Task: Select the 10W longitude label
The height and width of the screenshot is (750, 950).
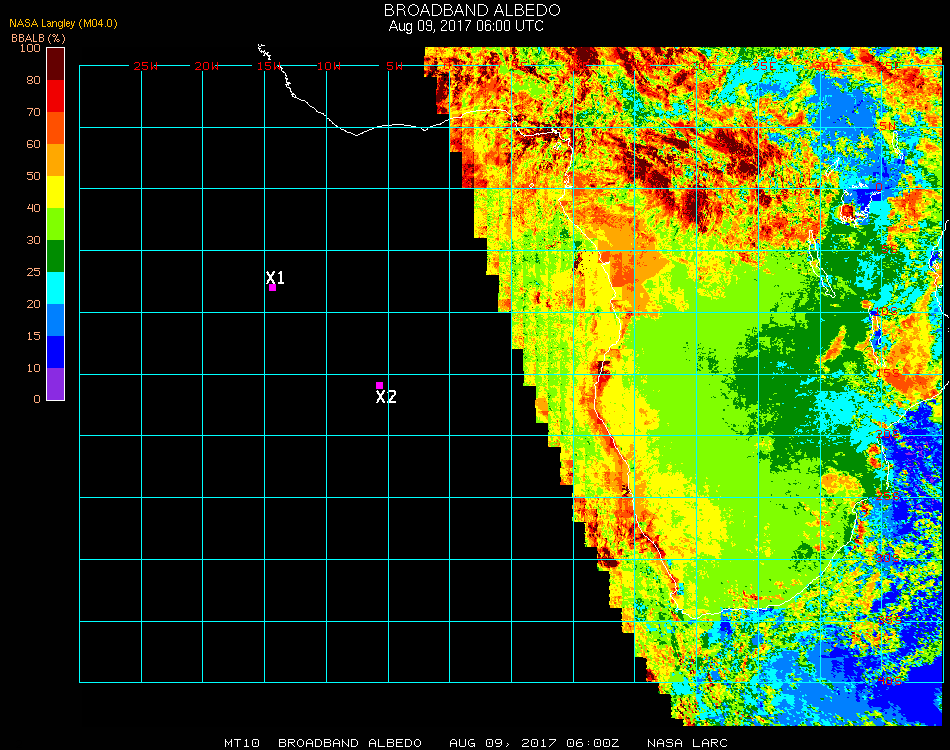Action: coord(329,66)
